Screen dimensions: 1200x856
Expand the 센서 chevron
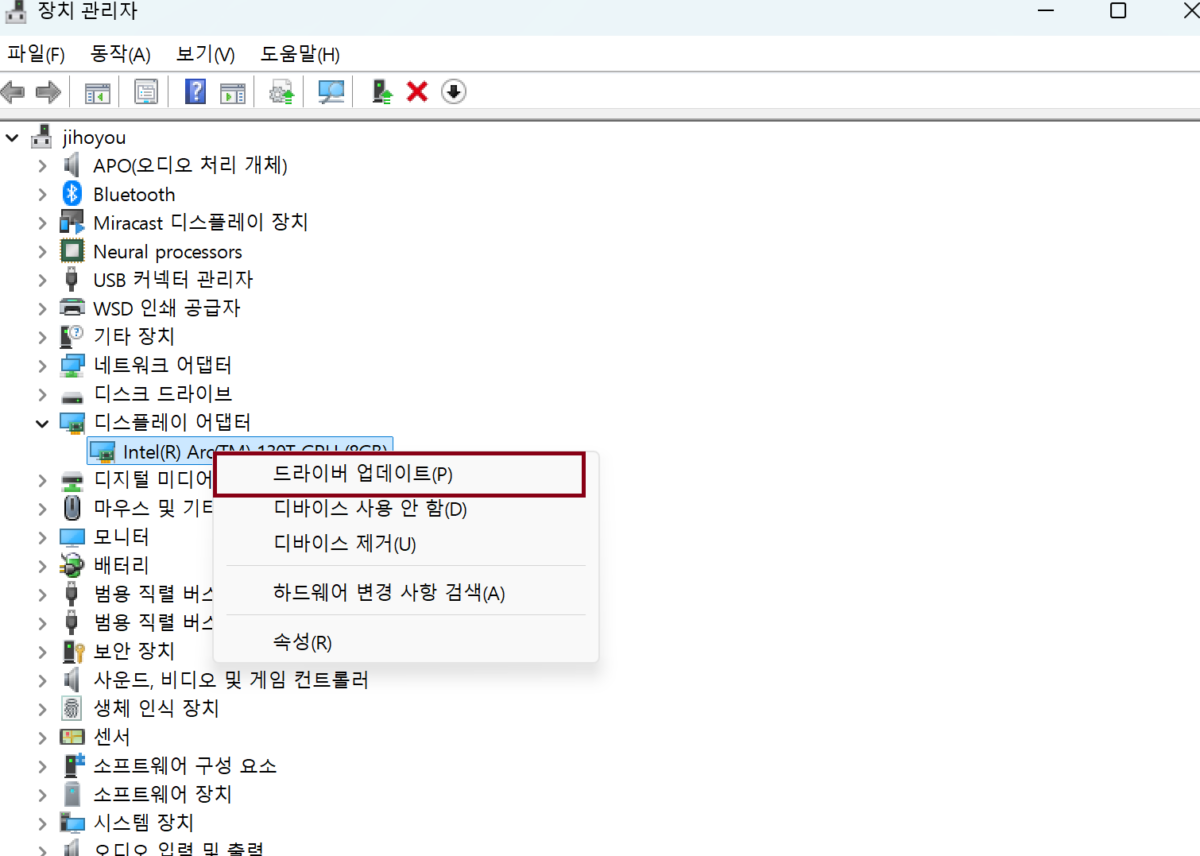click(x=42, y=737)
